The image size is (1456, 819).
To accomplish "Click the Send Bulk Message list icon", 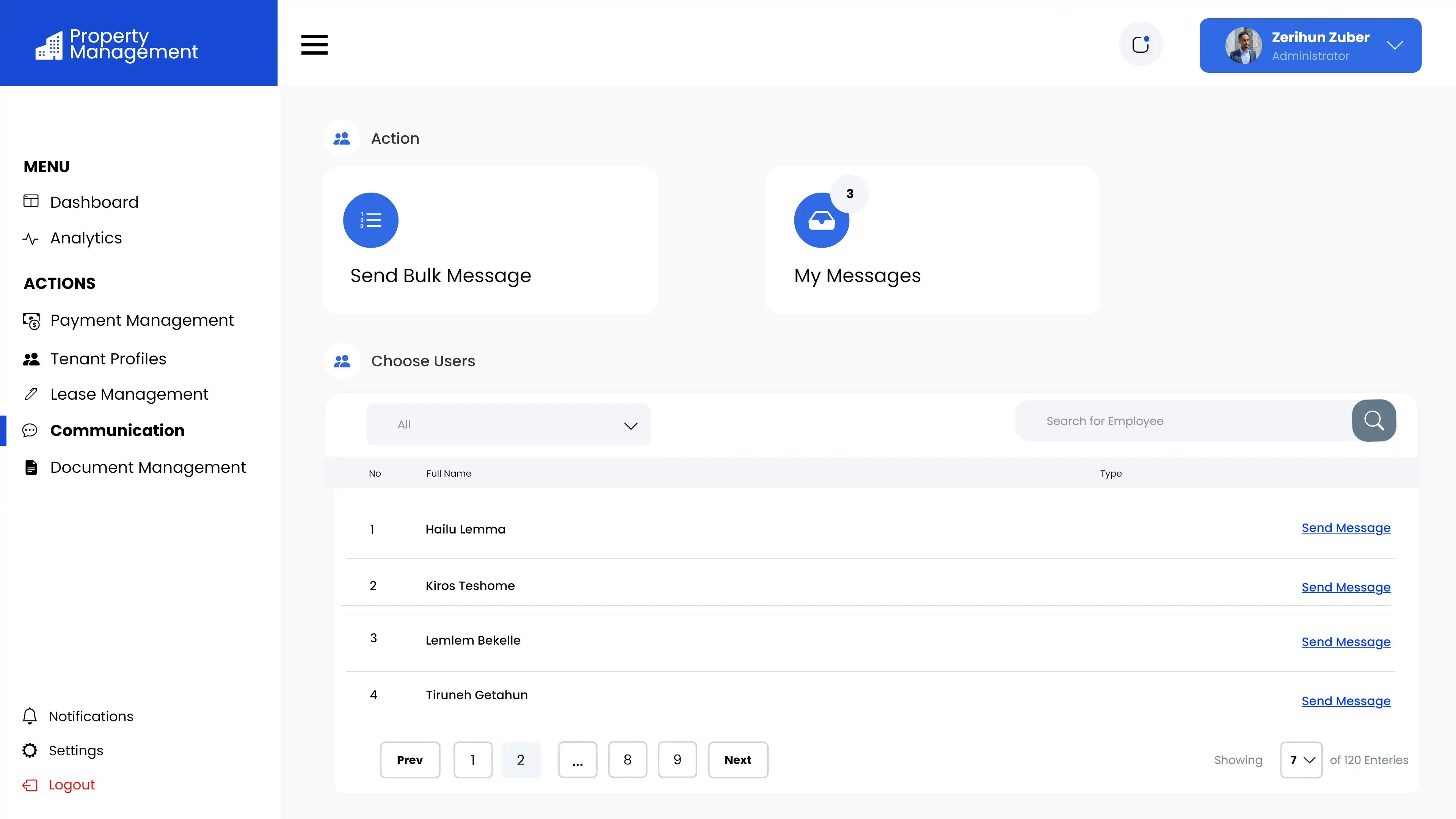I will pyautogui.click(x=371, y=220).
